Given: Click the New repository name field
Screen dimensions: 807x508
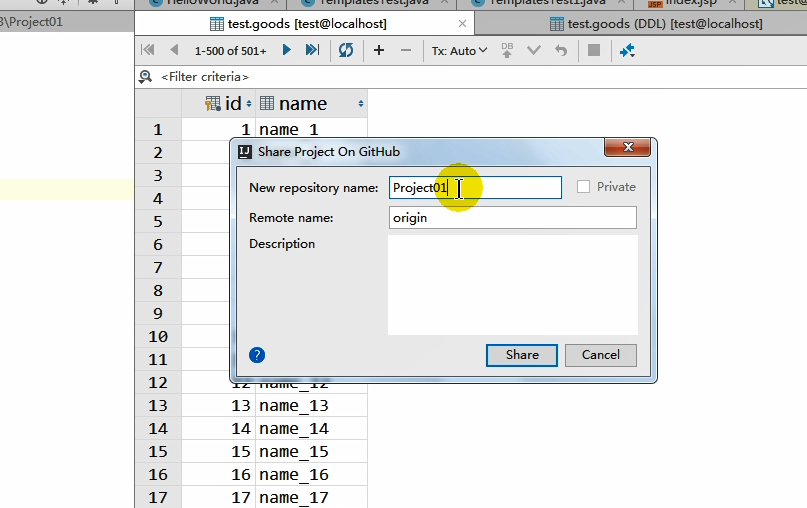Looking at the screenshot, I should pyautogui.click(x=475, y=187).
